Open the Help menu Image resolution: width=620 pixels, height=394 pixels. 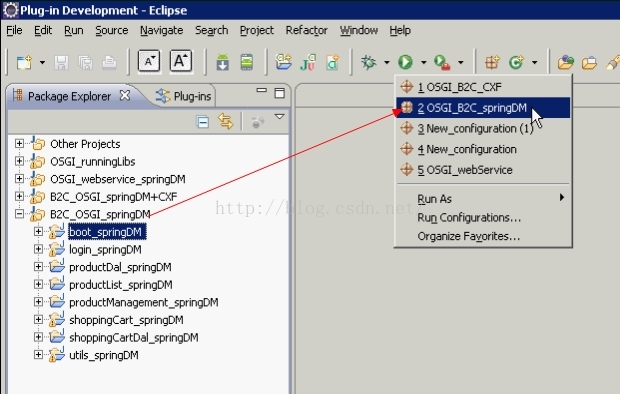[400, 30]
